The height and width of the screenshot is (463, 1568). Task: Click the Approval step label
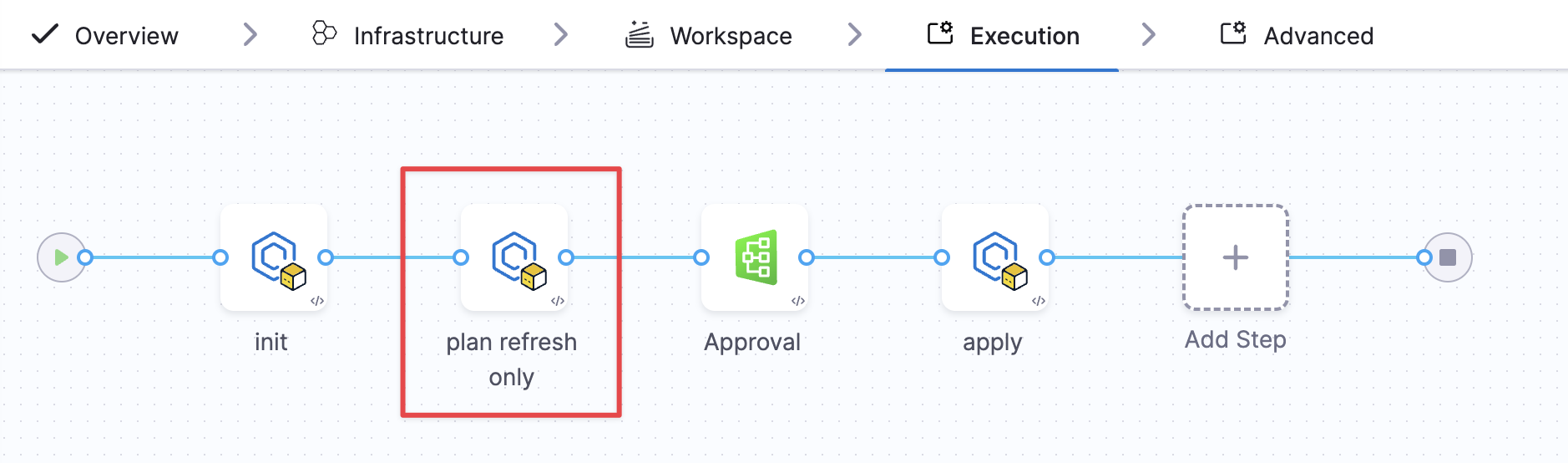pyautogui.click(x=752, y=342)
